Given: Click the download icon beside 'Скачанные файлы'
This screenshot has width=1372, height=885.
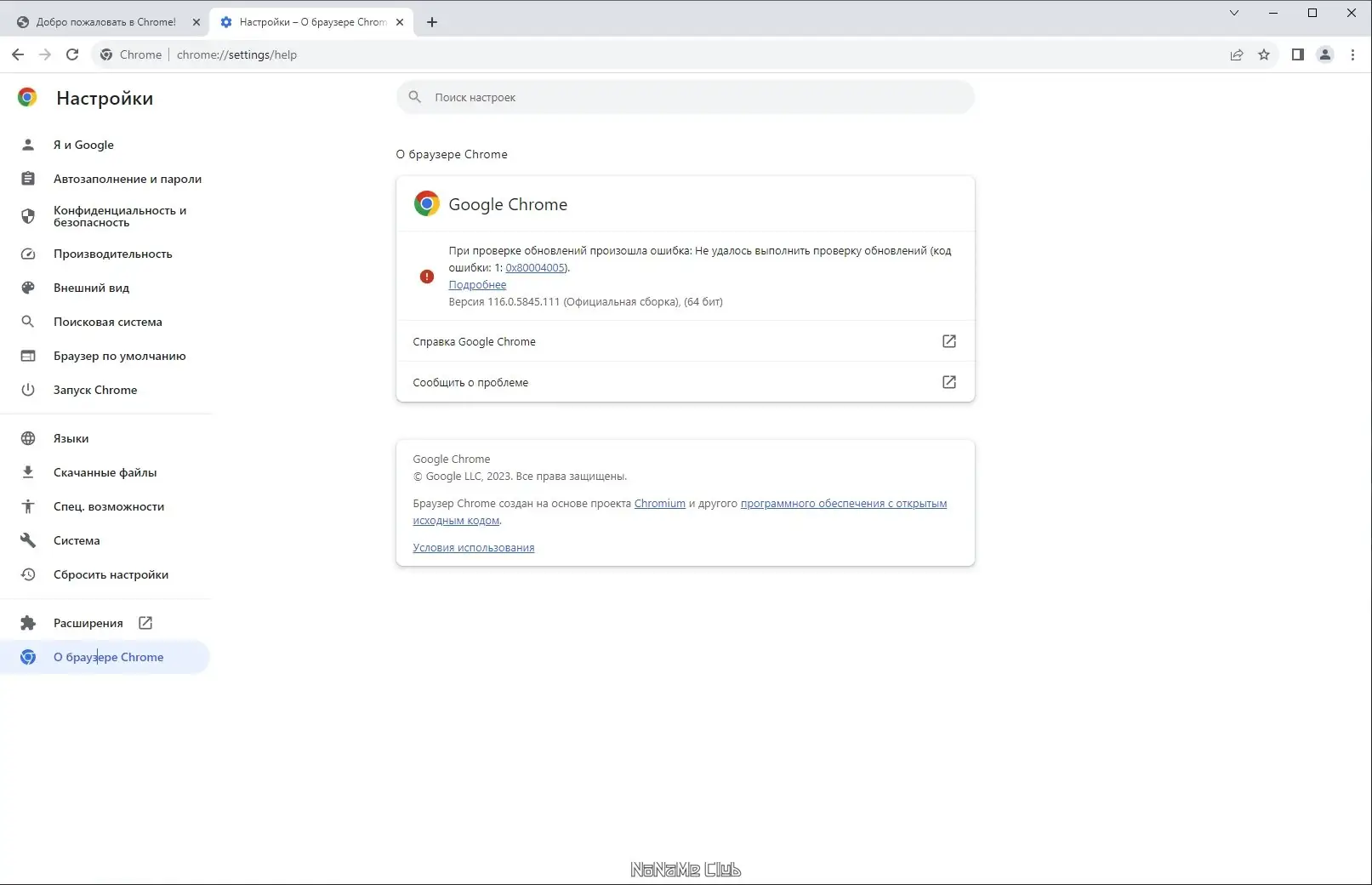Looking at the screenshot, I should 28,472.
